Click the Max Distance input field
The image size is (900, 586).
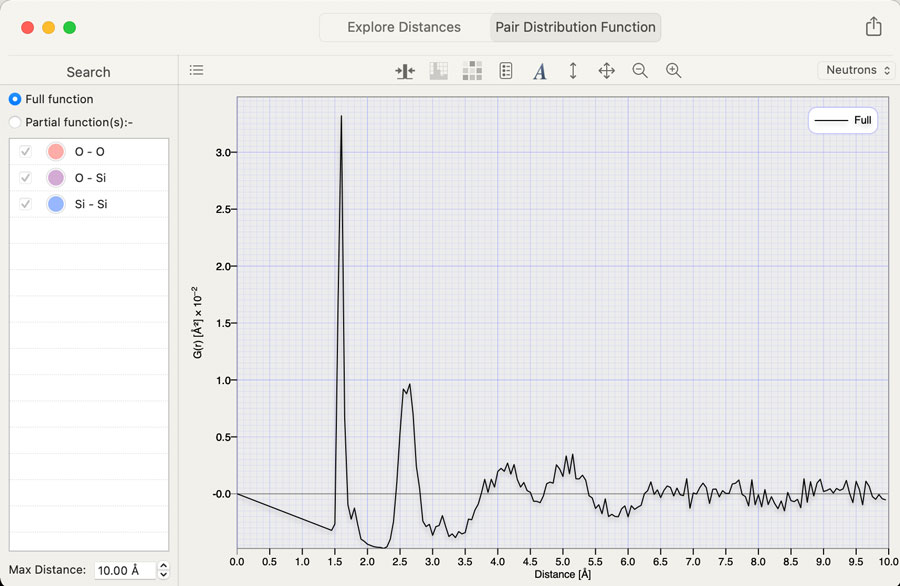125,570
